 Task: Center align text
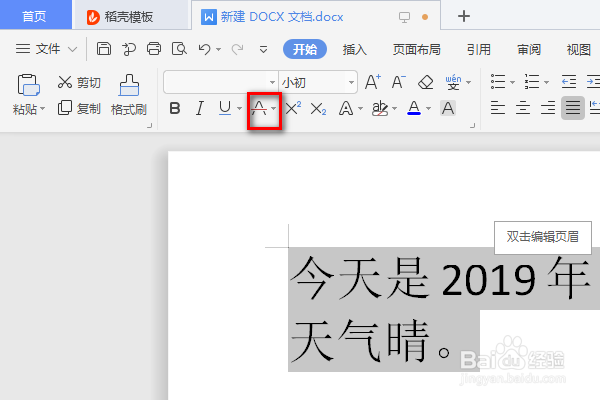(523, 108)
